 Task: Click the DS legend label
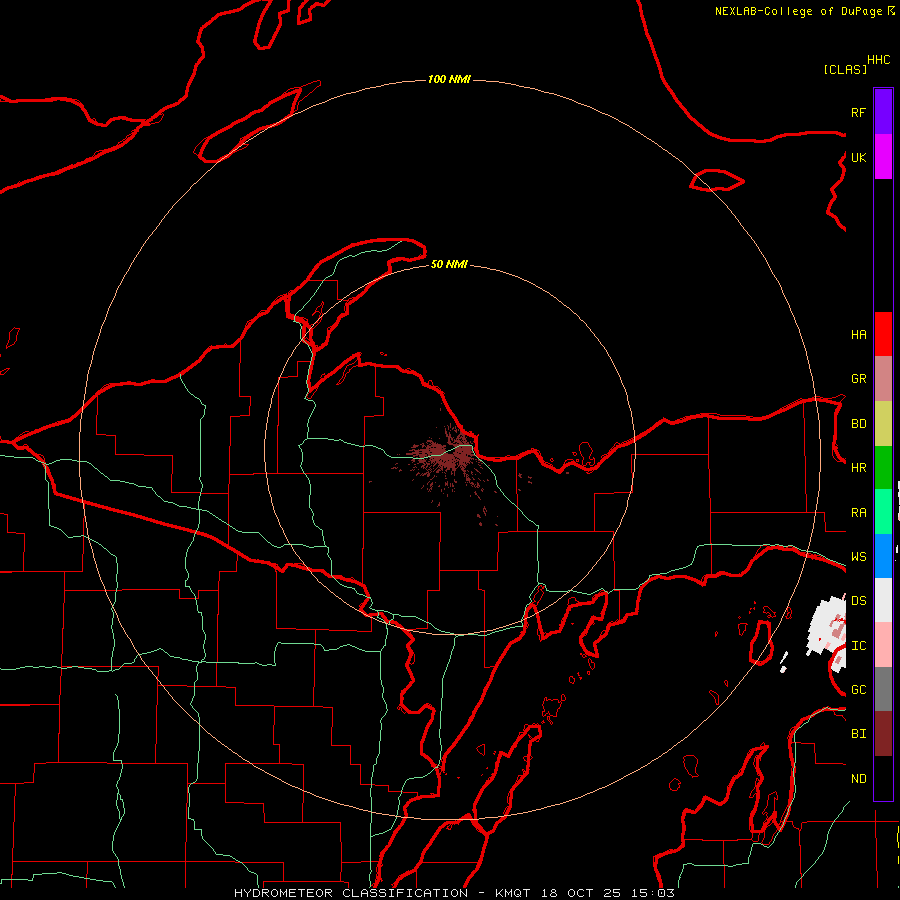tap(858, 601)
